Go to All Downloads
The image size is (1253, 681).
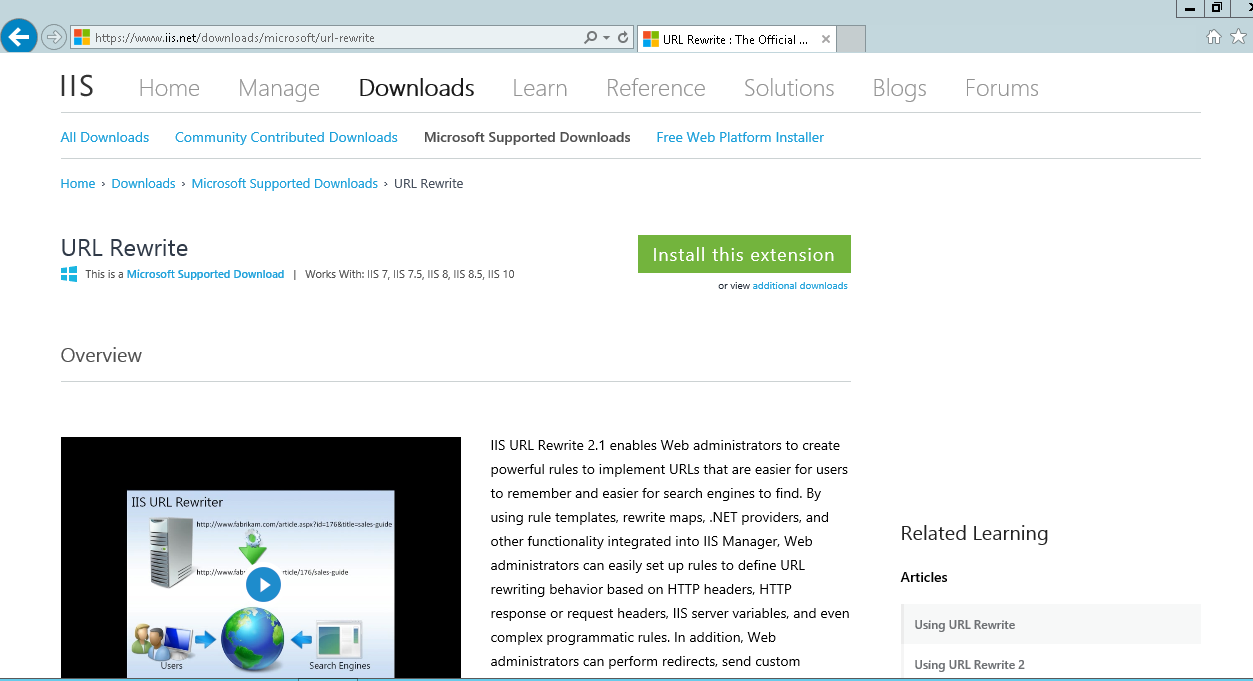click(x=105, y=137)
